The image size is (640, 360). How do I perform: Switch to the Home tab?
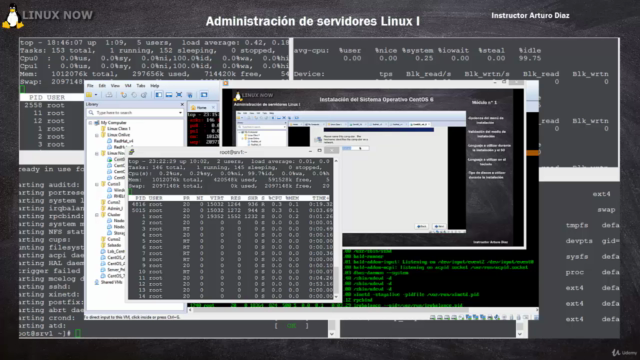(202, 107)
